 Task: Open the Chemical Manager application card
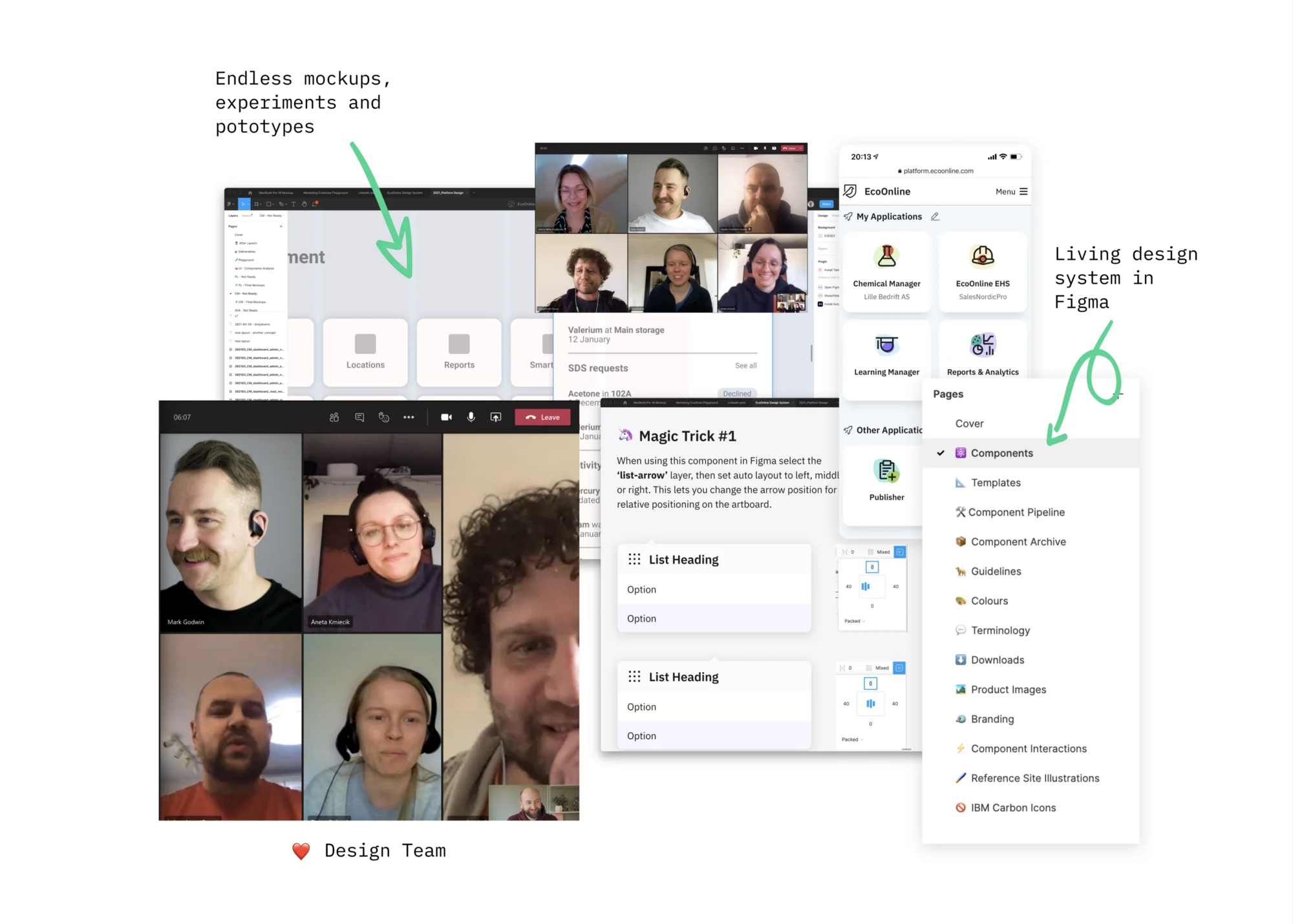(886, 273)
